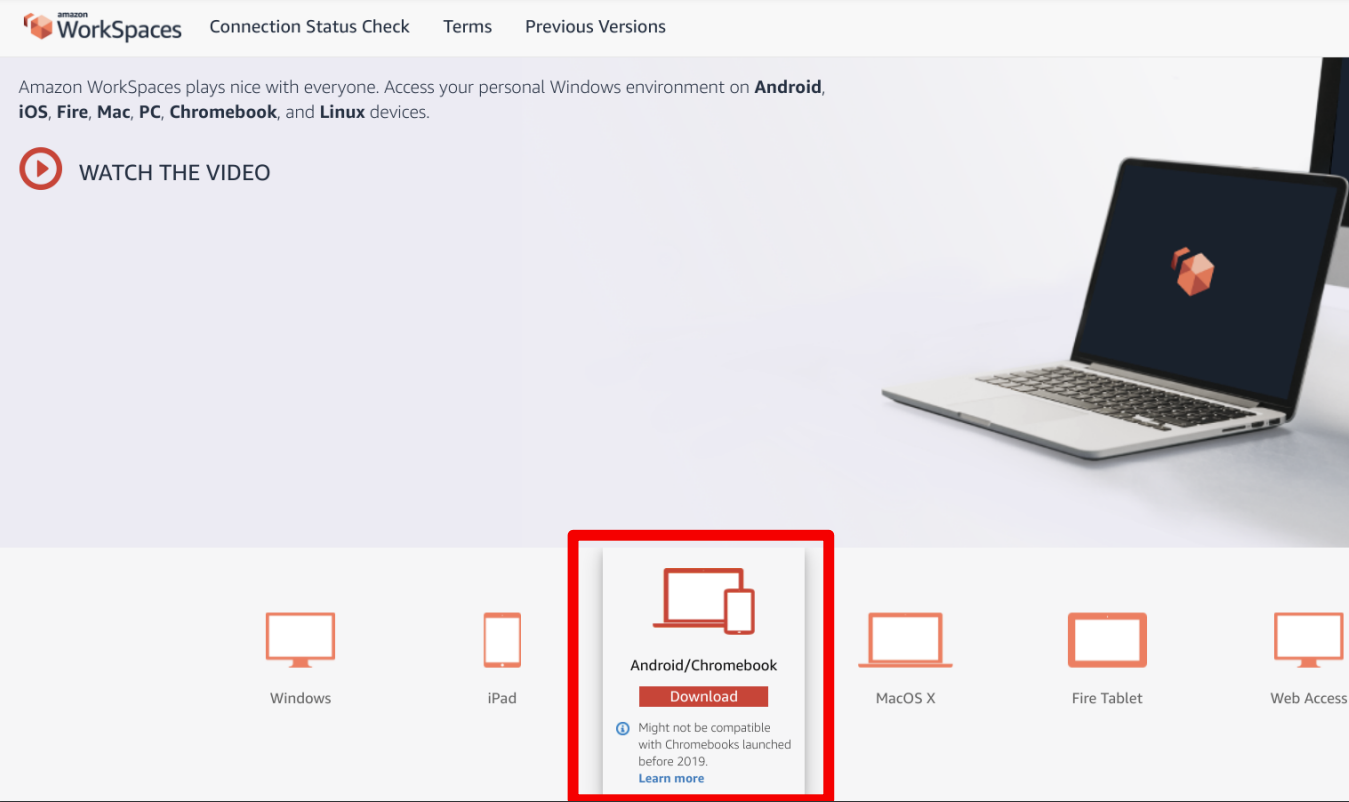Screen dimensions: 1349x802
Task: Open the Connection Status Check page
Action: [309, 27]
